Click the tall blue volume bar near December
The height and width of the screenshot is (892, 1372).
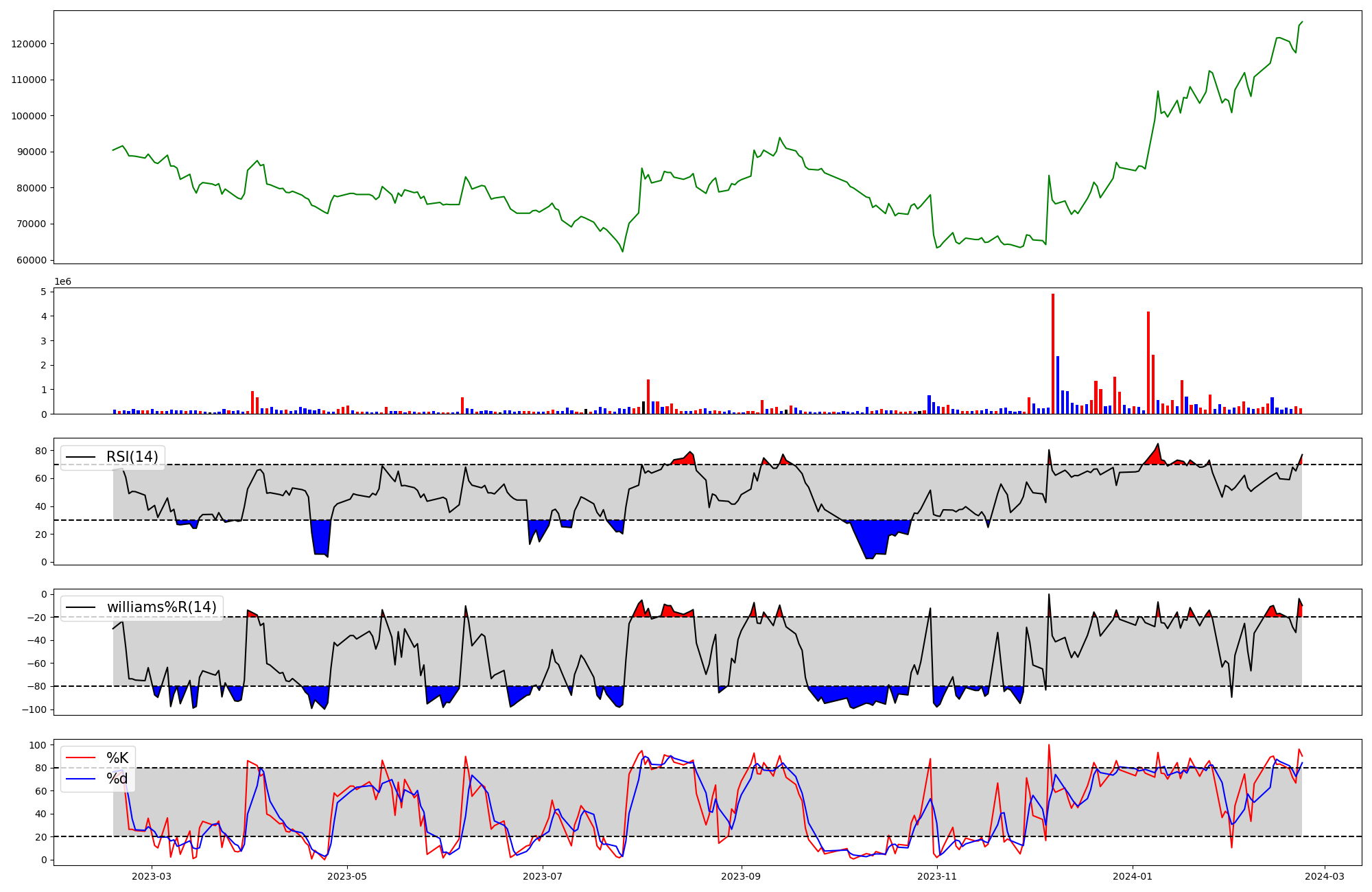tap(1058, 384)
